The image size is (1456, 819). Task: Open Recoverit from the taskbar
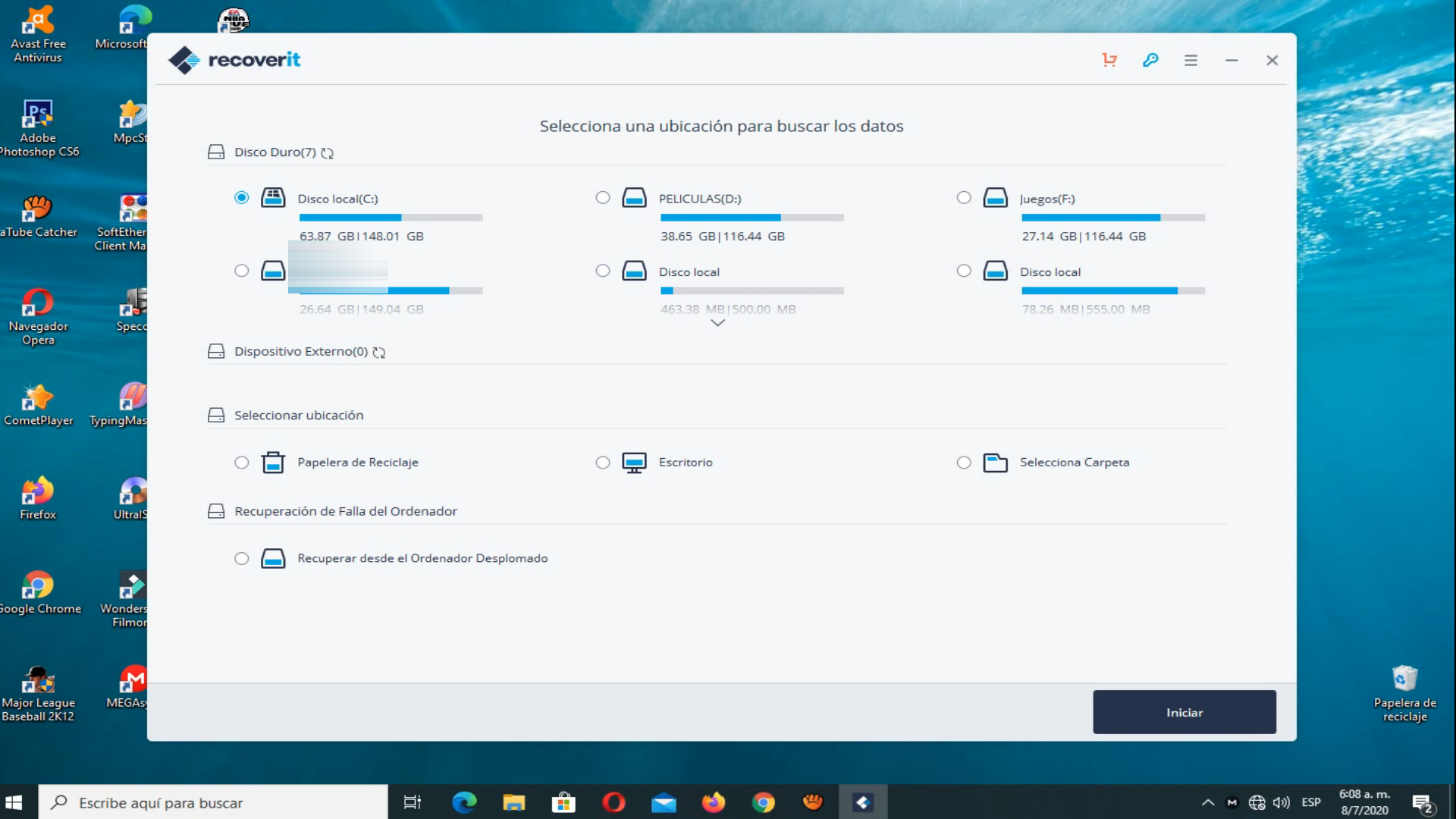(x=864, y=802)
